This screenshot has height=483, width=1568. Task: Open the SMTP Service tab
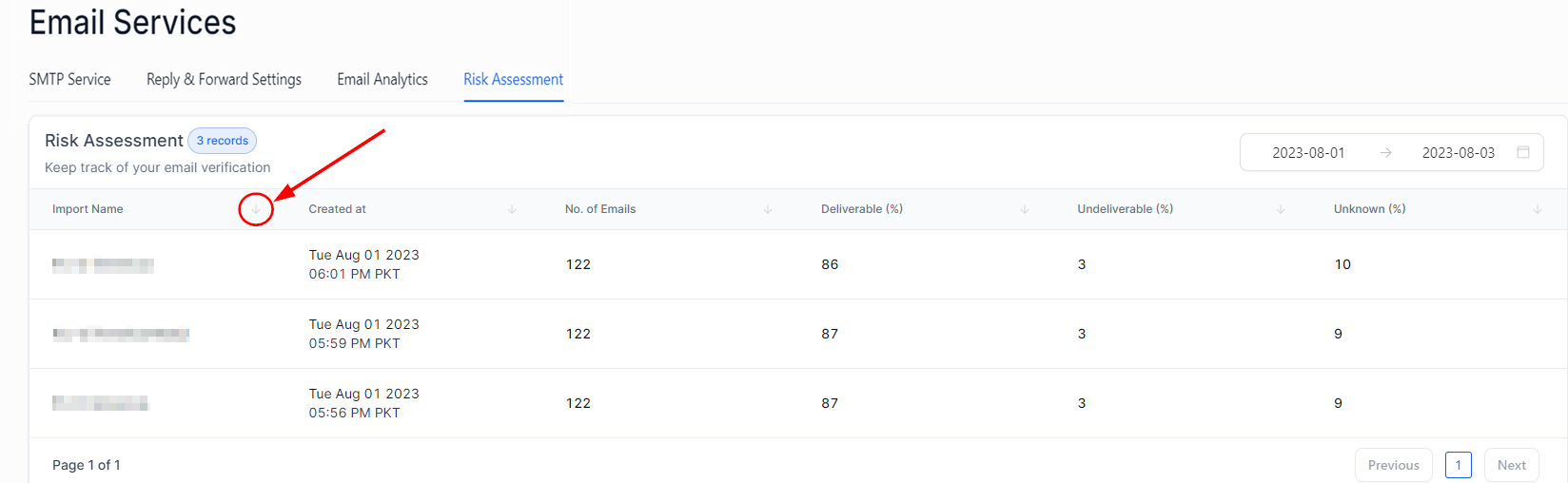[69, 80]
